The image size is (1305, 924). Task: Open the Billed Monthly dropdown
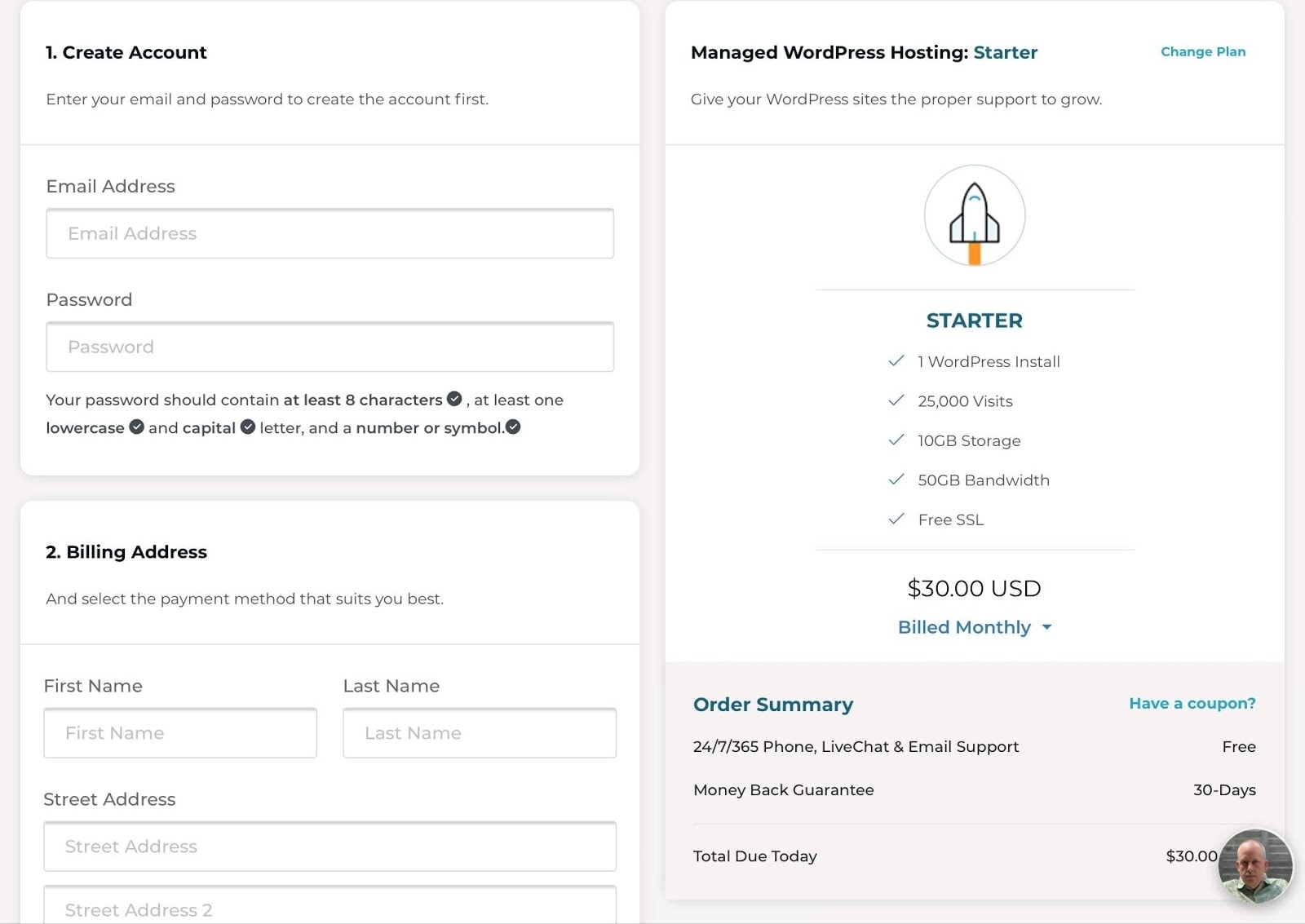974,627
